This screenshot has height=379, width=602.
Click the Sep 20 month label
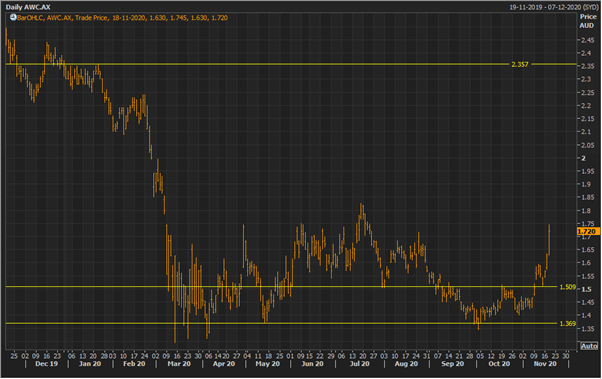coord(452,364)
